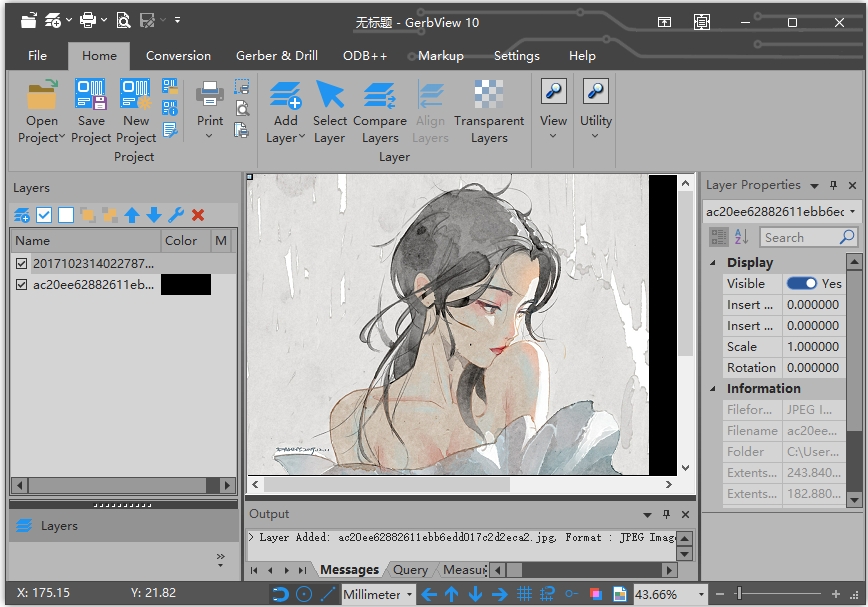Open layer settings with the wrench icon
This screenshot has width=868, height=607.
(x=176, y=215)
